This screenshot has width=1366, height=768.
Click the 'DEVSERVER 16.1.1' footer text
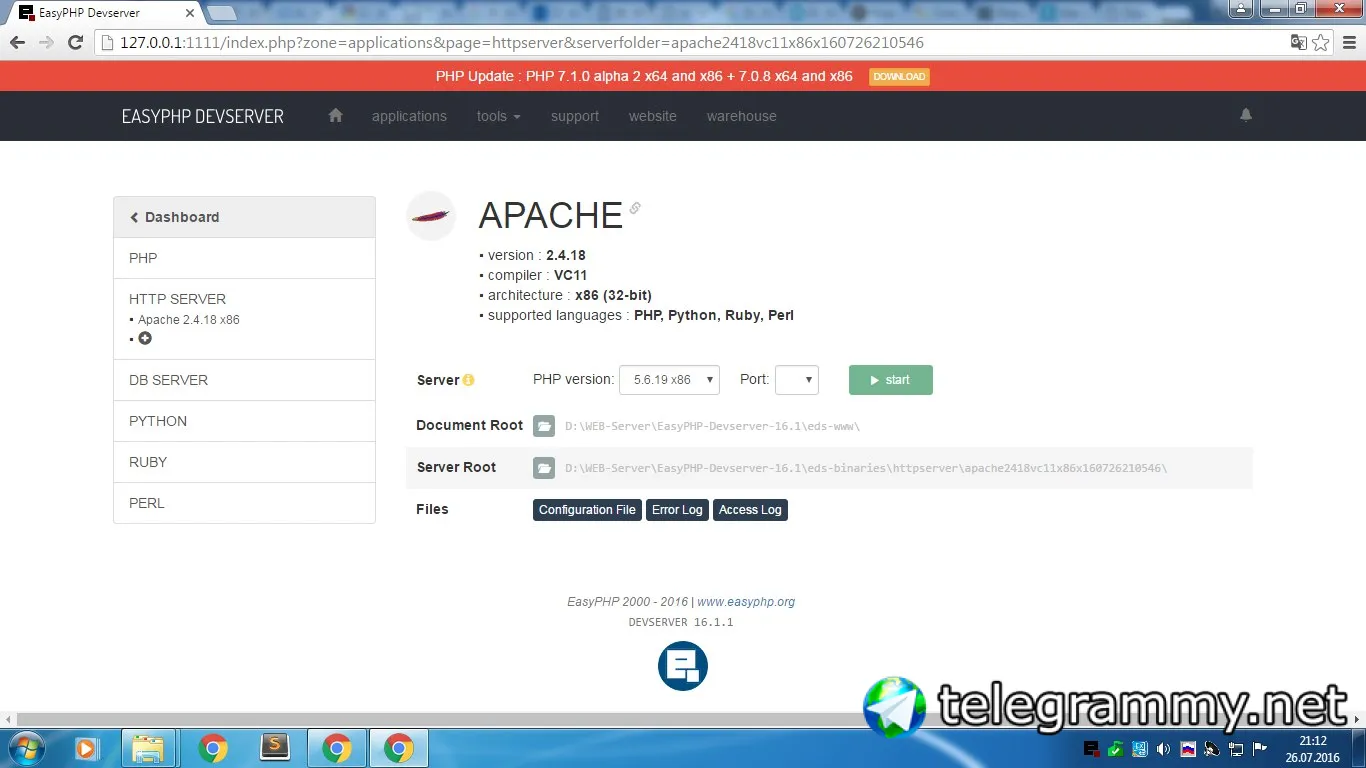click(x=681, y=622)
